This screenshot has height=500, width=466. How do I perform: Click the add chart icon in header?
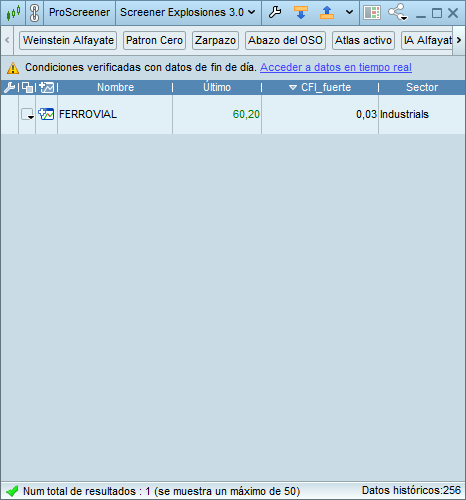[x=46, y=88]
